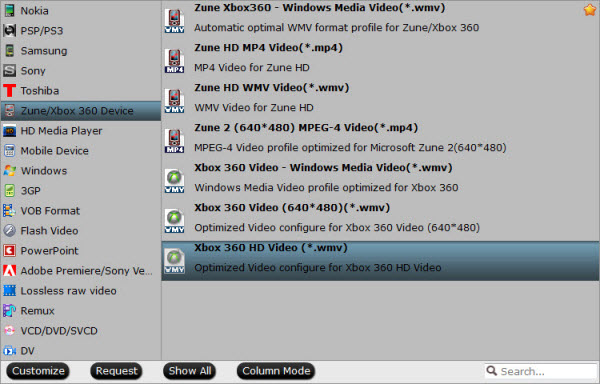The image size is (600, 384).
Task: Click the PowerPoint category icon
Action: 9,251
